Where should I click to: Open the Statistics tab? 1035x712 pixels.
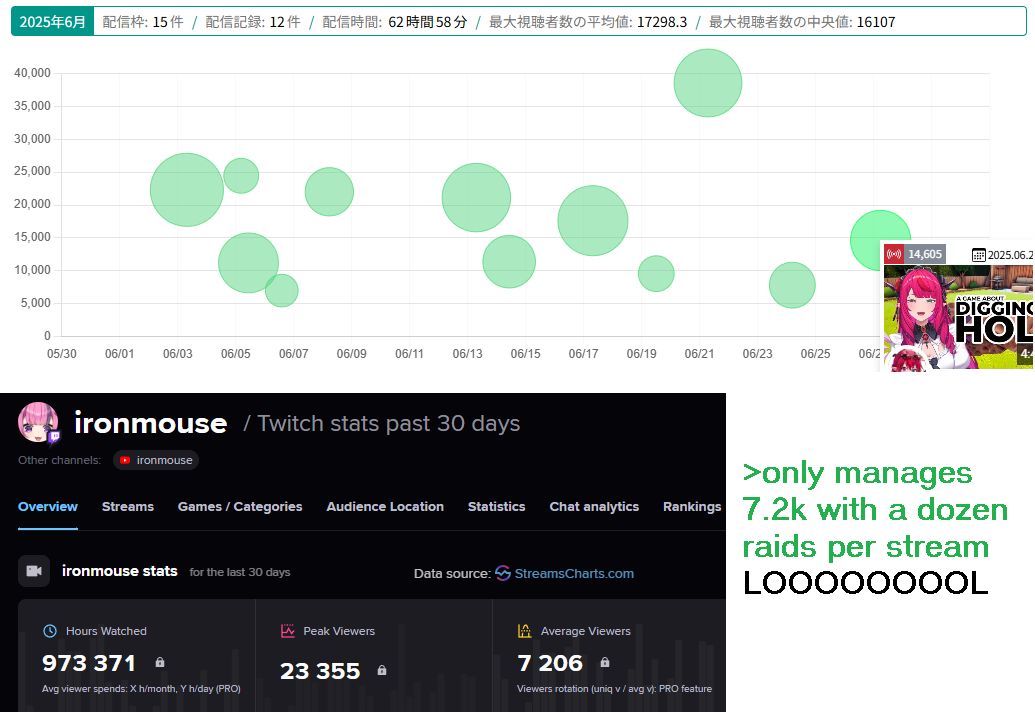496,506
